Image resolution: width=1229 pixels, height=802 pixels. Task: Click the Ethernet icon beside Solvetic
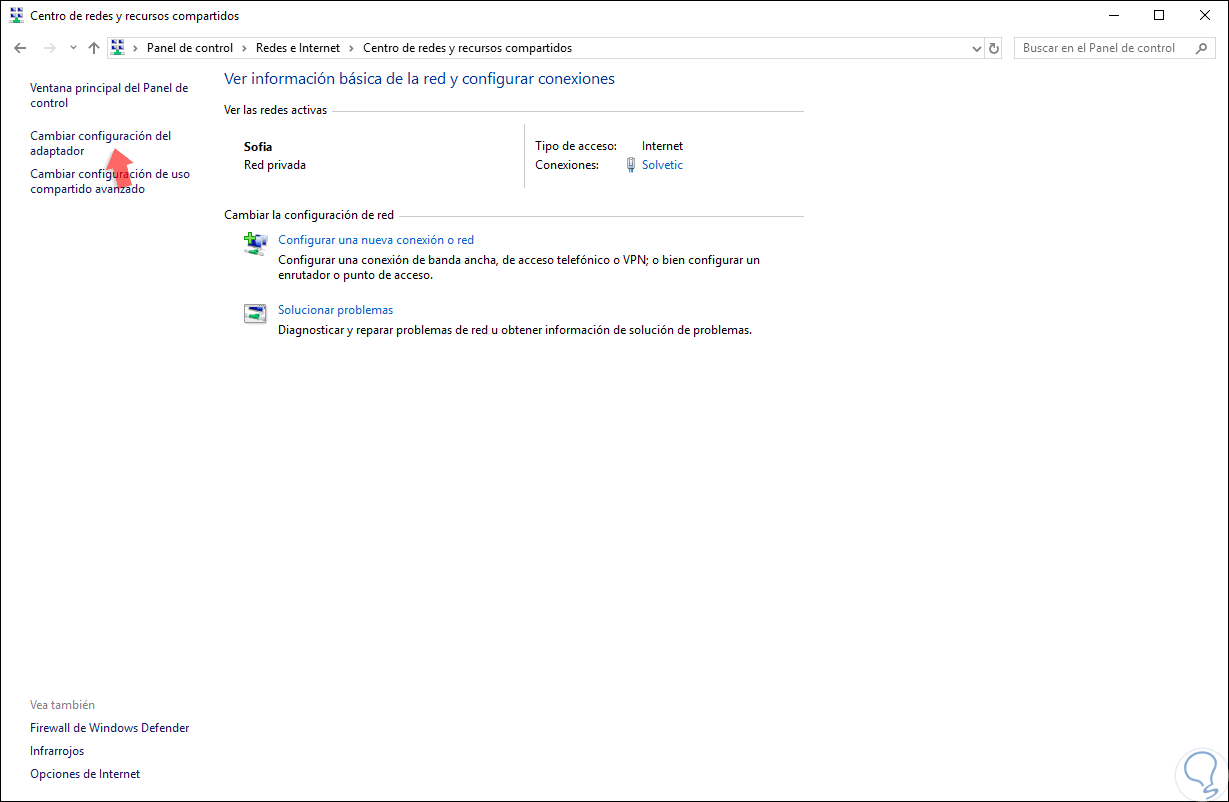(x=631, y=165)
